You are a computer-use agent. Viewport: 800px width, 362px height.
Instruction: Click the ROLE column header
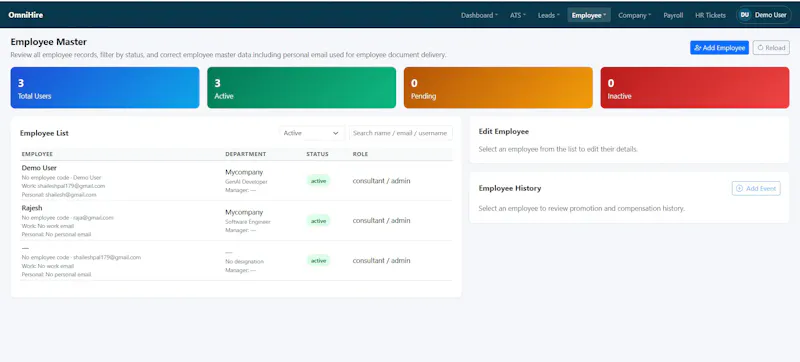360,154
